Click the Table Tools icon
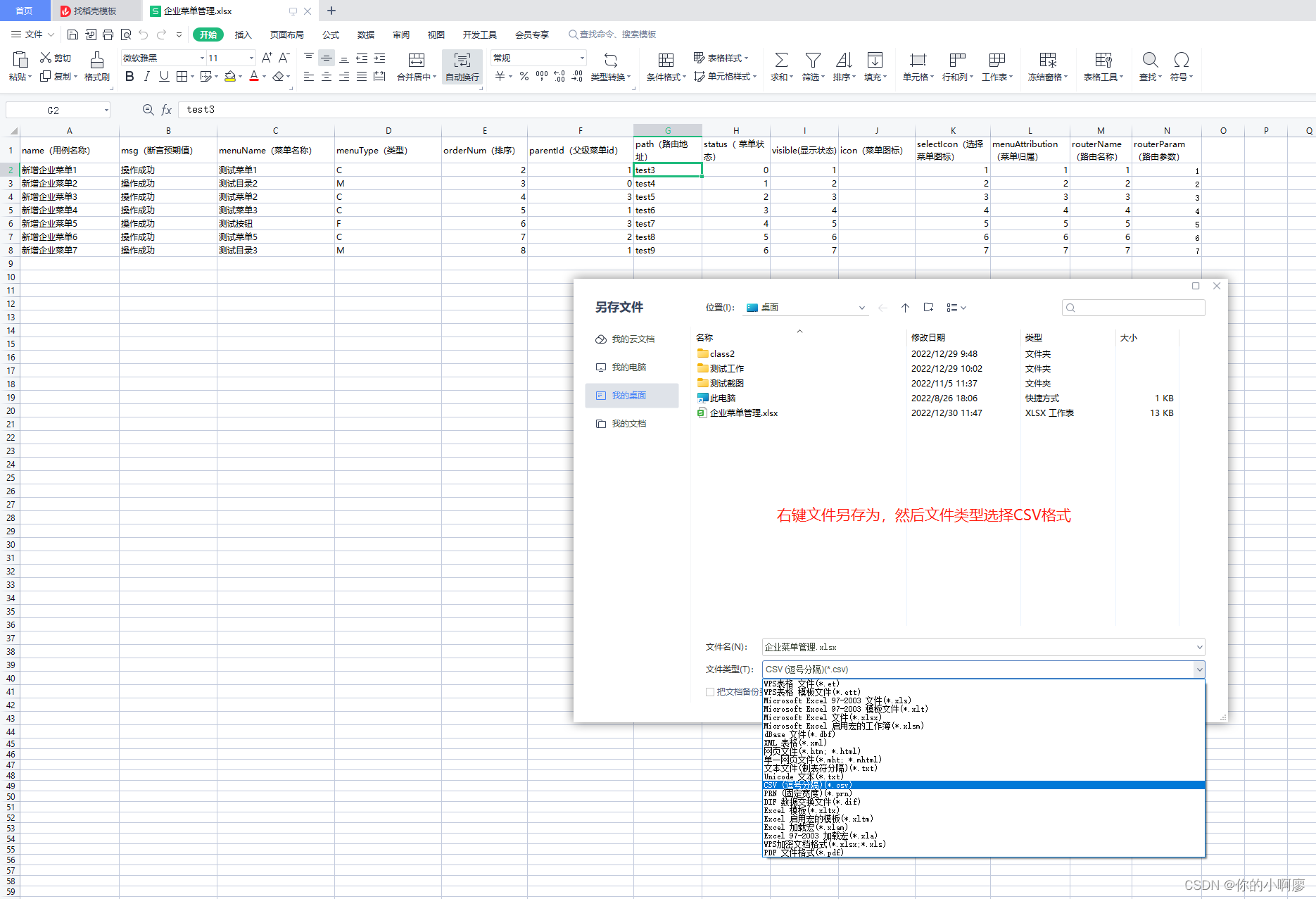Screen dimensions: 1316x899 click(x=1103, y=60)
